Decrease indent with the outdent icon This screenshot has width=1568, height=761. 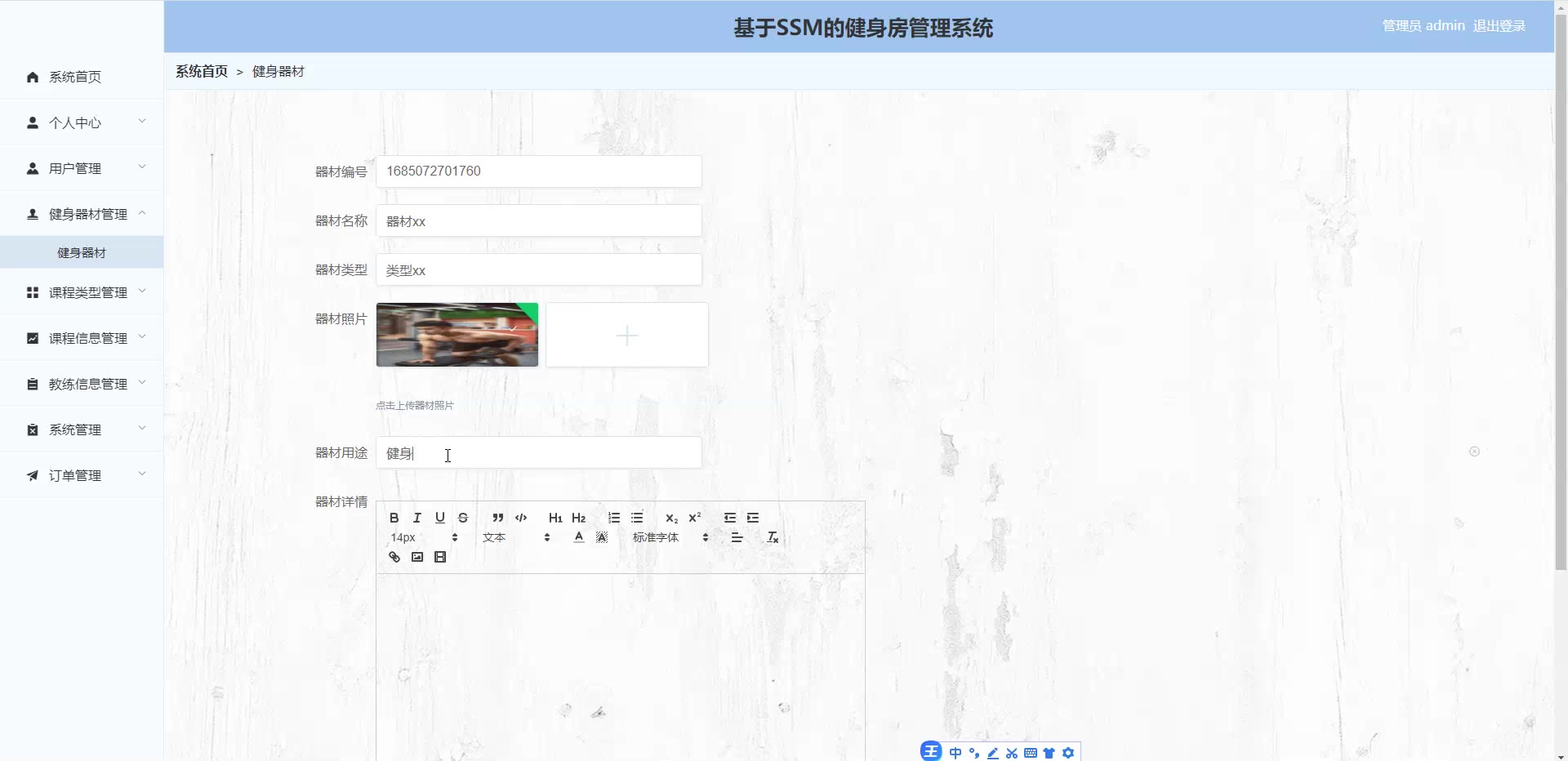(730, 518)
